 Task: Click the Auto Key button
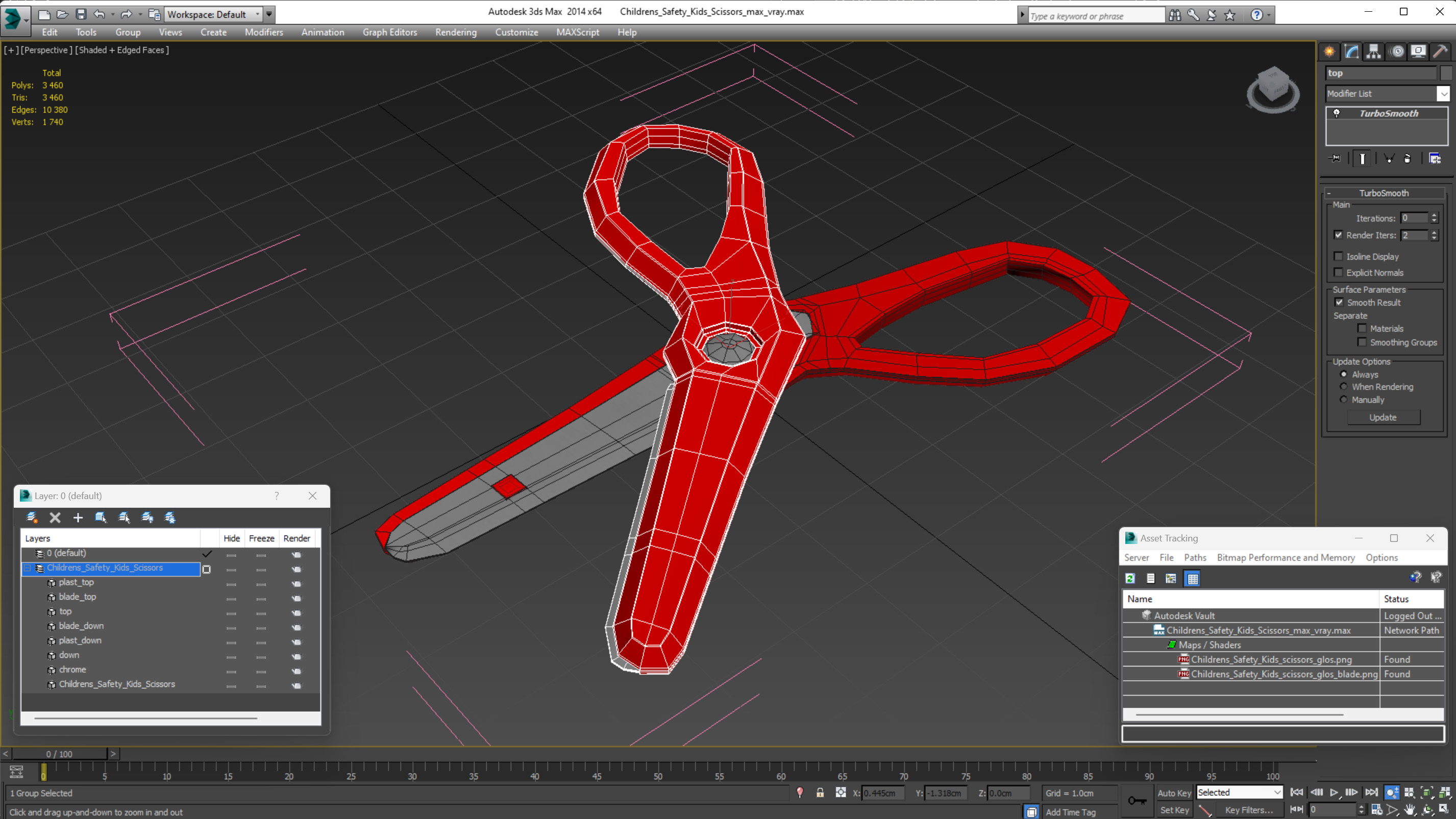tap(1173, 792)
